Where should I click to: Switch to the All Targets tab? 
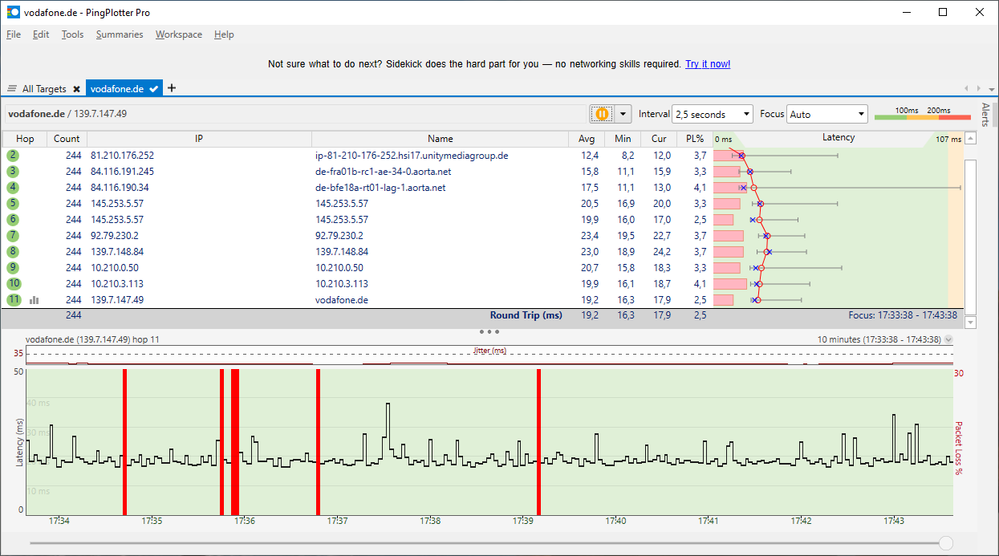(x=44, y=89)
